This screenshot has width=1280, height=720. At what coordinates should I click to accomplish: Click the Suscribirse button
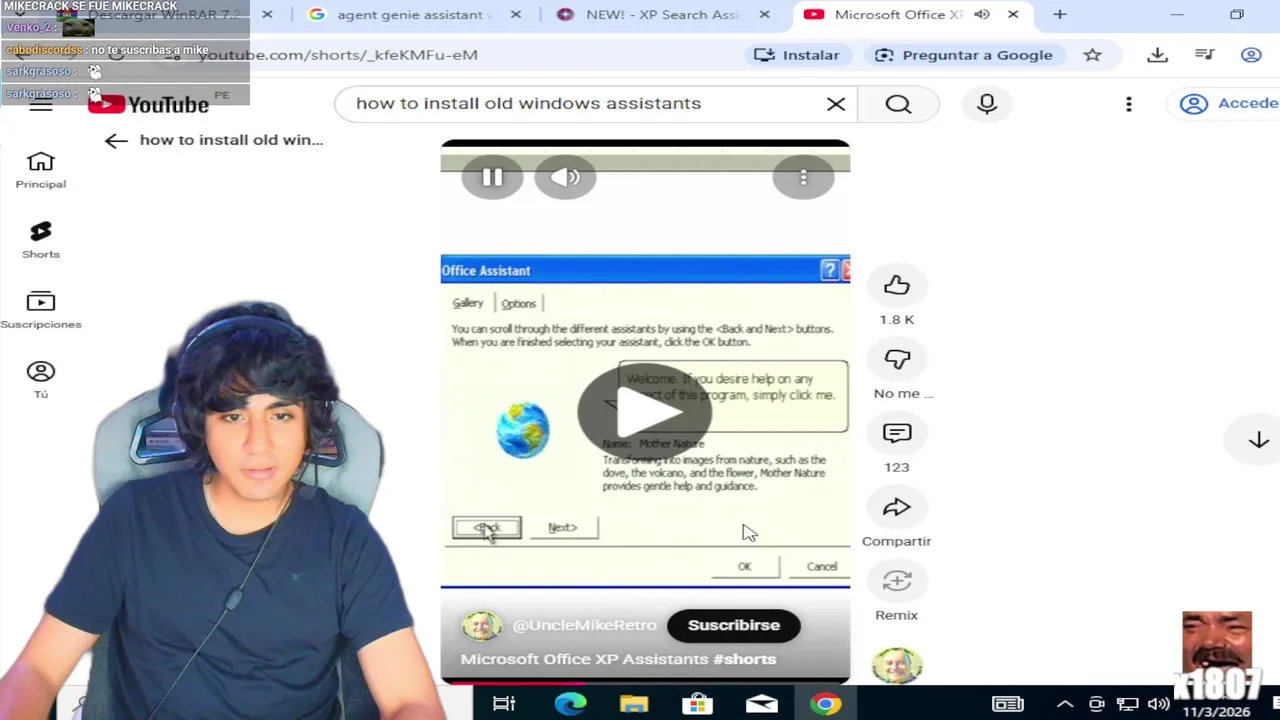(733, 625)
